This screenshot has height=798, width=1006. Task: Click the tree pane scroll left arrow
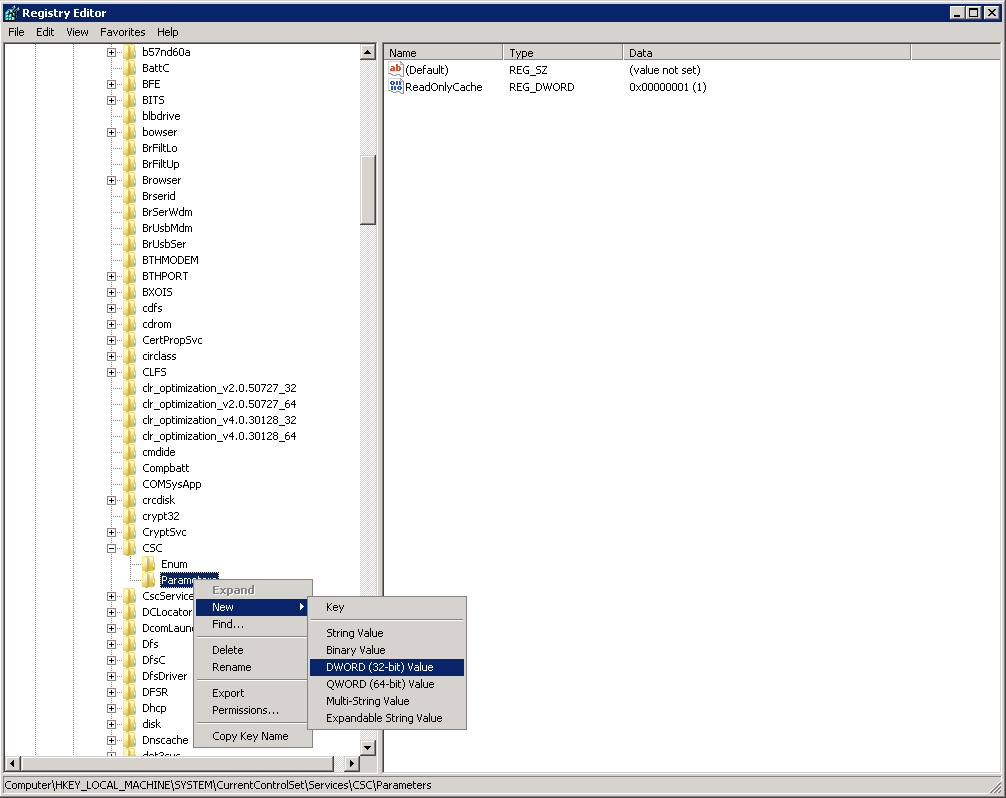pyautogui.click(x=12, y=764)
